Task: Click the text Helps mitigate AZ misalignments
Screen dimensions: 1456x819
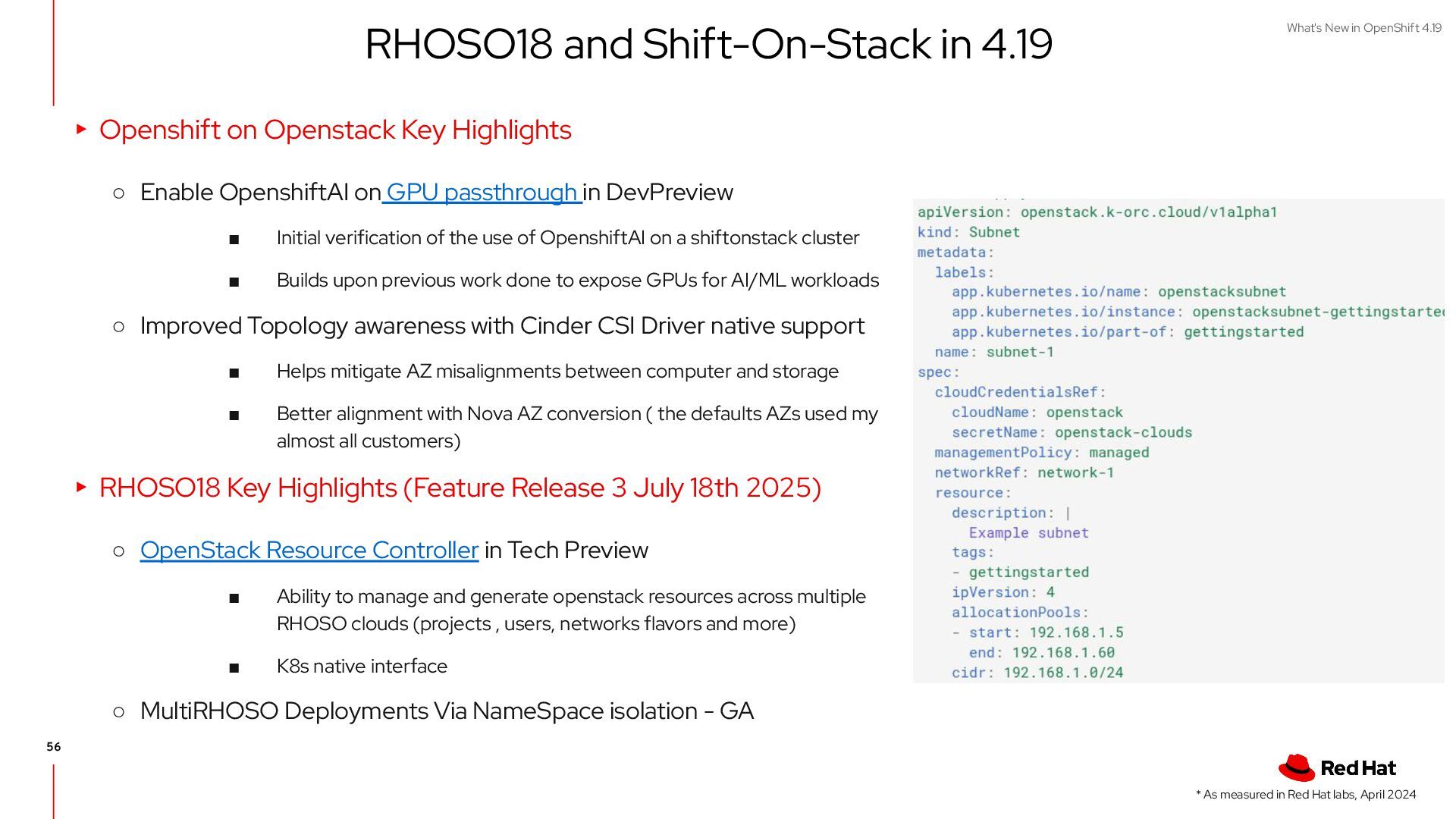Action: (557, 372)
